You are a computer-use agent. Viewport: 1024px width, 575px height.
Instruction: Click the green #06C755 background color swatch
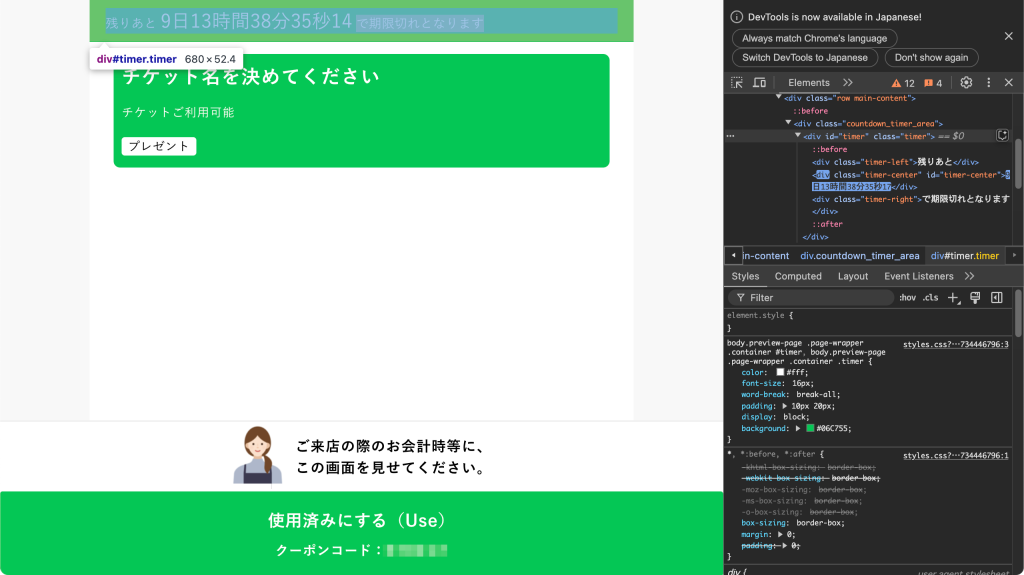810,428
